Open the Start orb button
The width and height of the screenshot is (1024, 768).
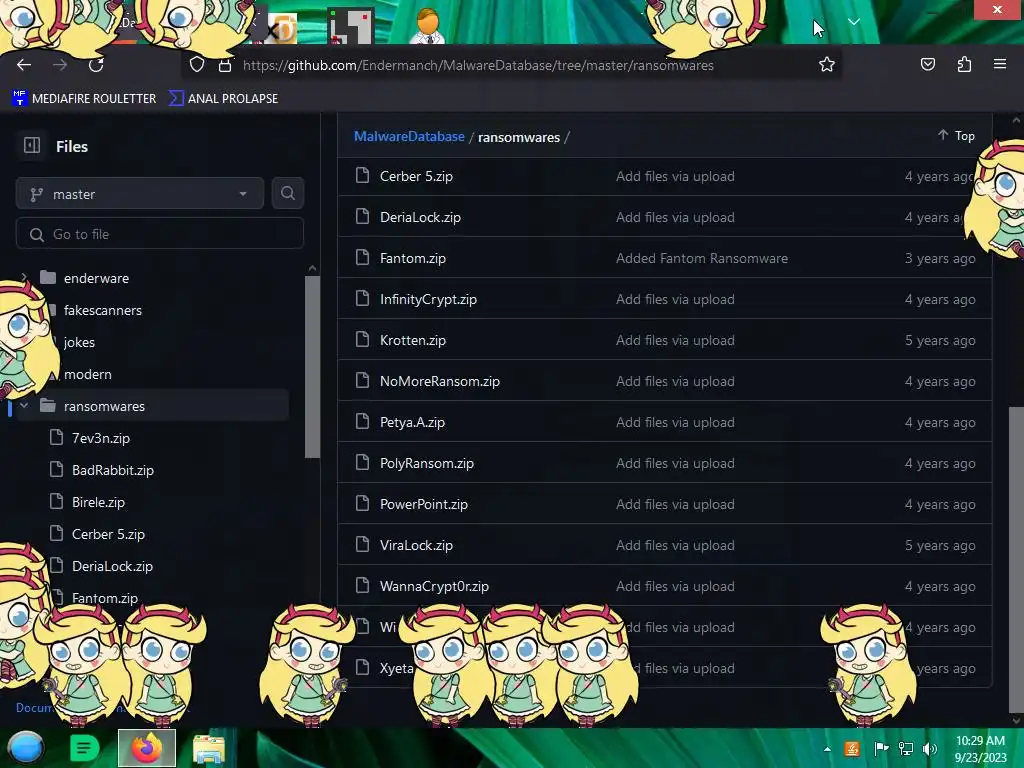click(25, 748)
